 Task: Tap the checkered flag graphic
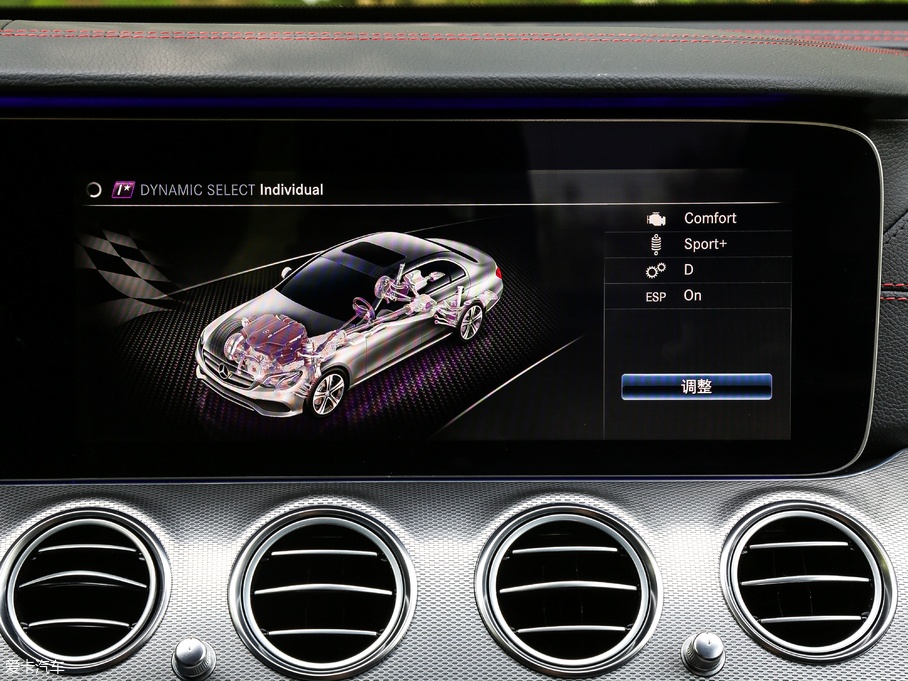coord(125,268)
